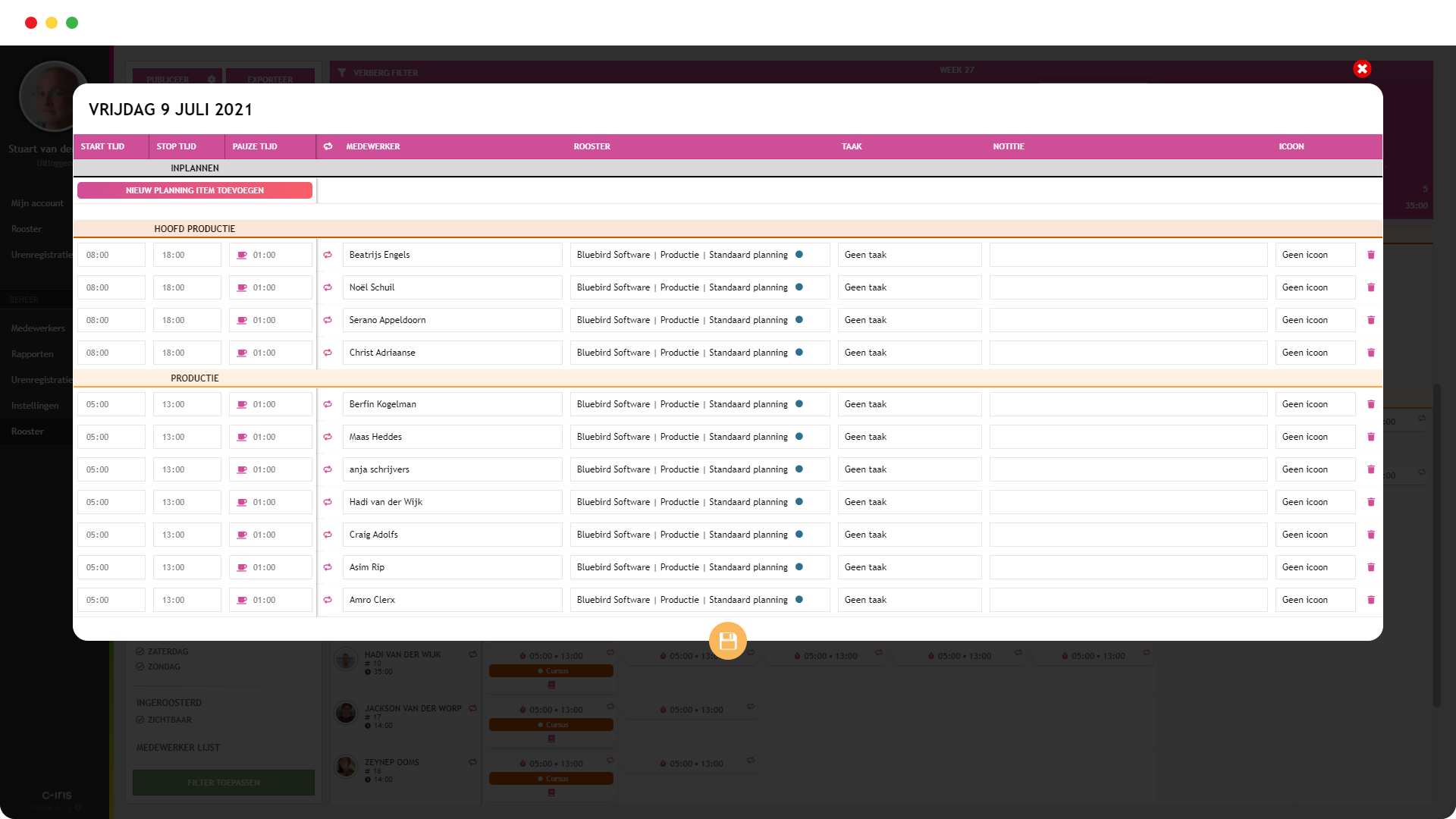
Task: Click blue color dot in Christ Adriaanse rooster
Action: tap(799, 353)
